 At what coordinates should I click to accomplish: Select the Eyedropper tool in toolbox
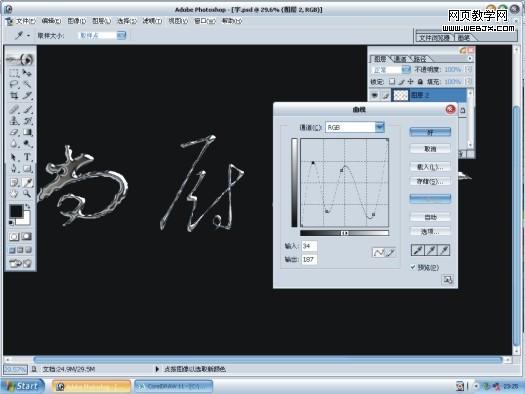coord(27,182)
